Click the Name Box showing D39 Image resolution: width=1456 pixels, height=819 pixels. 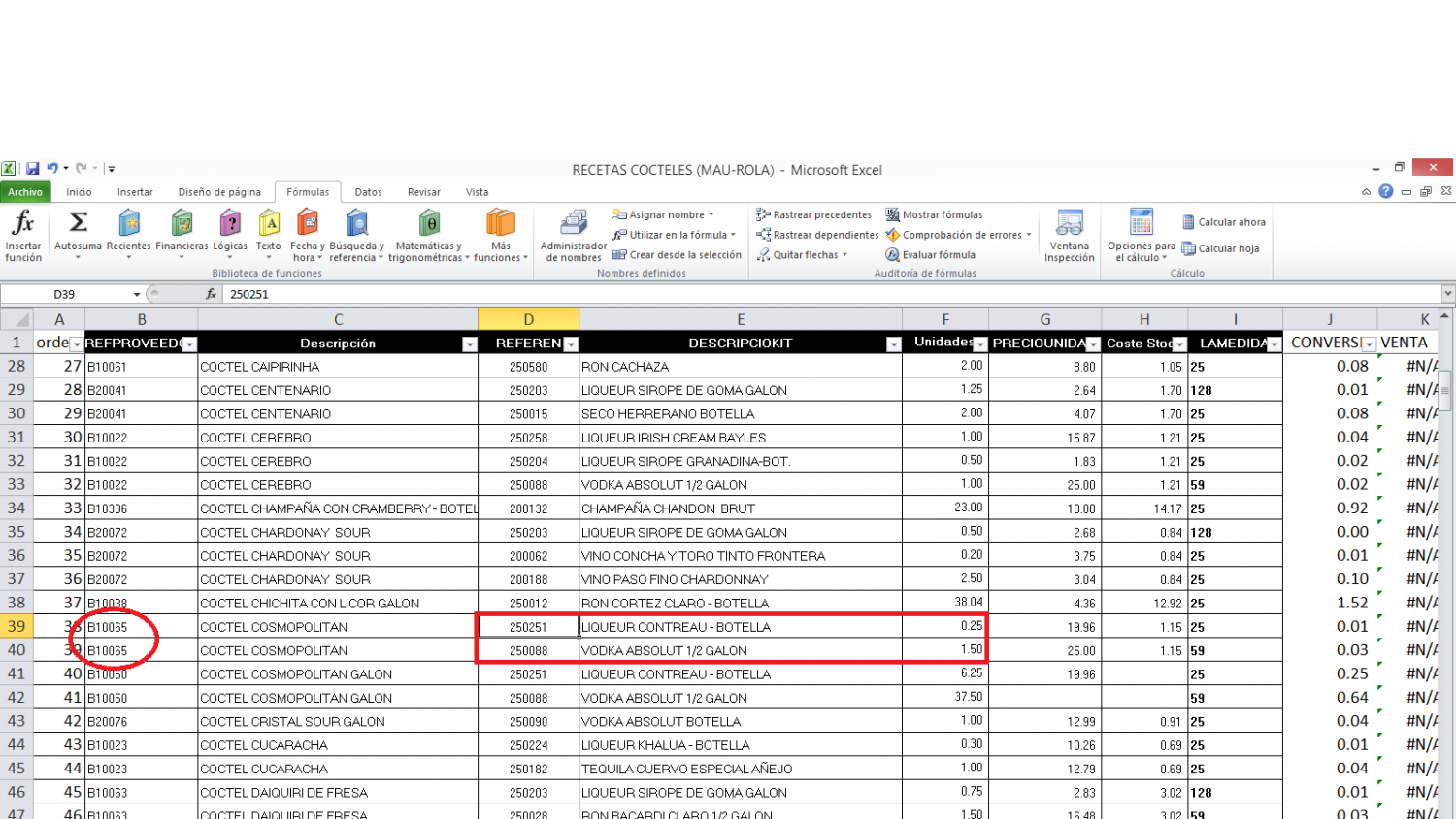(65, 294)
